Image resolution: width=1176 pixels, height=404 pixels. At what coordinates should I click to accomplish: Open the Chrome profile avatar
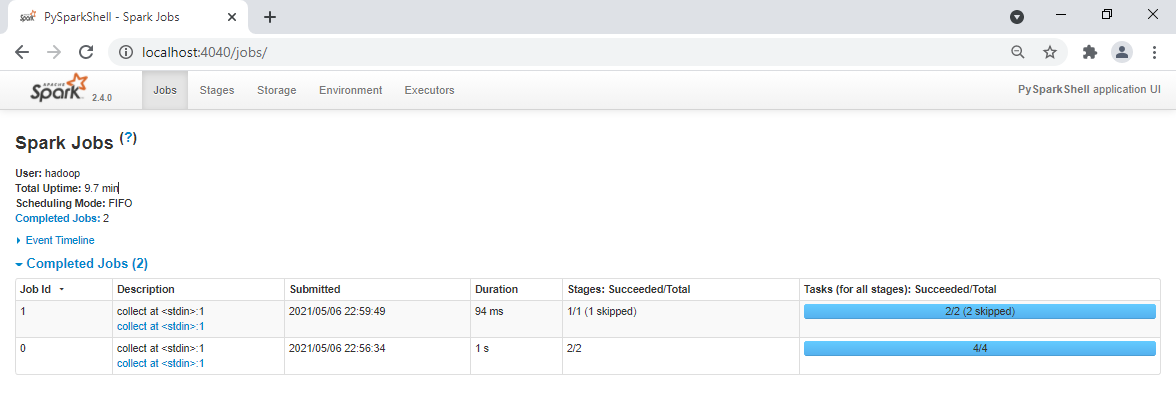[1122, 52]
